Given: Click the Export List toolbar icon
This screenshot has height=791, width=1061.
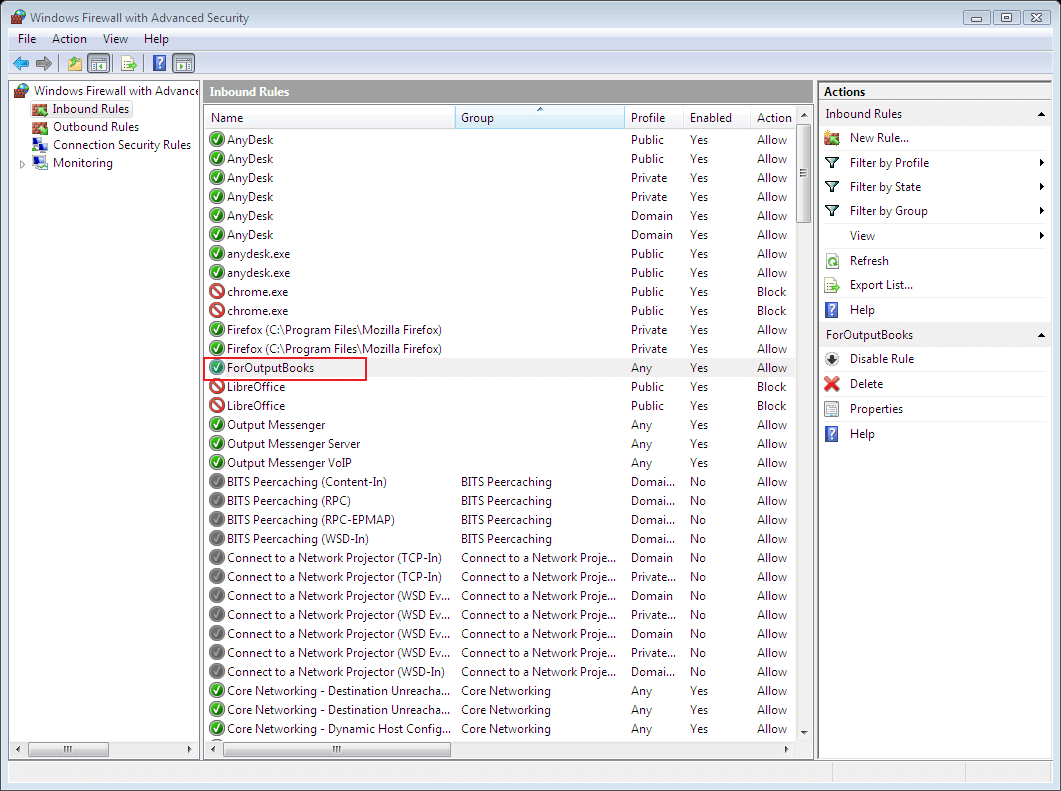Looking at the screenshot, I should tap(129, 64).
